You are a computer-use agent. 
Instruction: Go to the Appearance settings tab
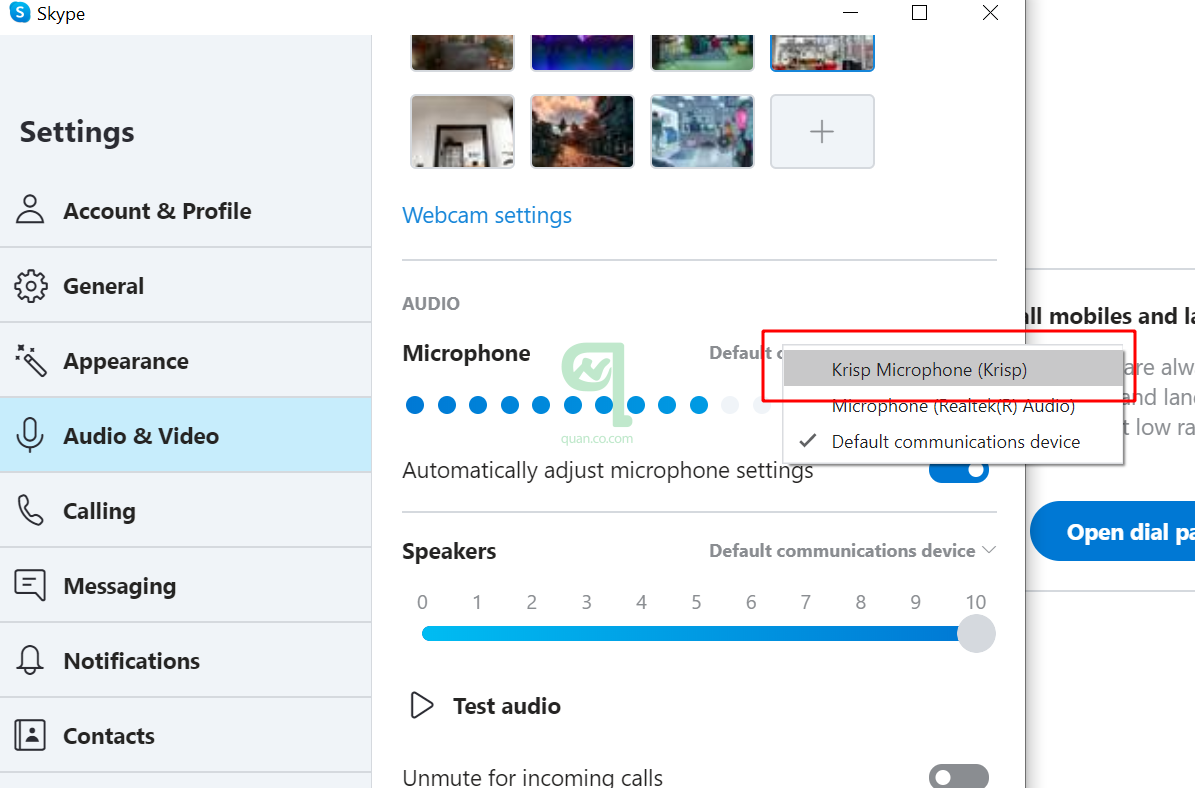coord(186,360)
